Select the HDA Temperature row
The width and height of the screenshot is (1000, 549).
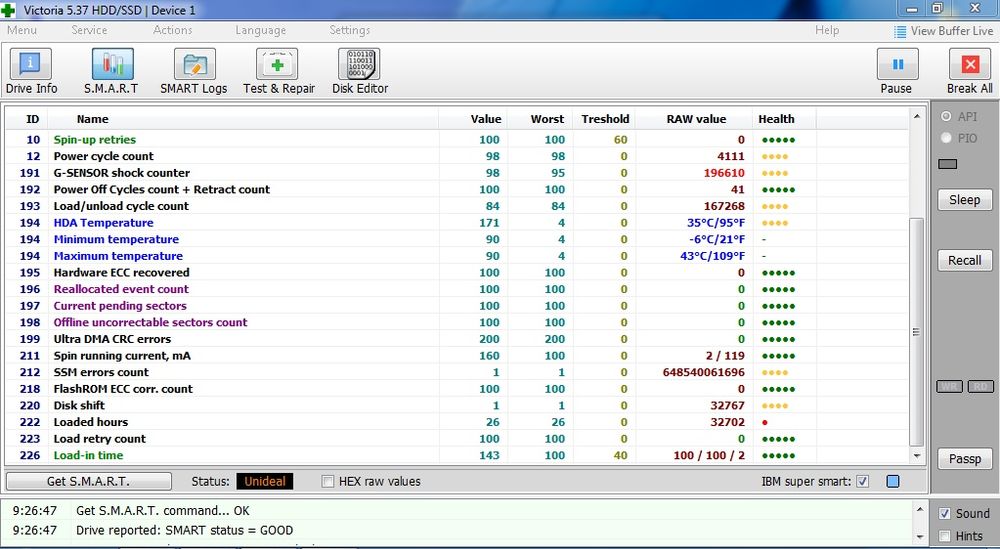click(457, 223)
